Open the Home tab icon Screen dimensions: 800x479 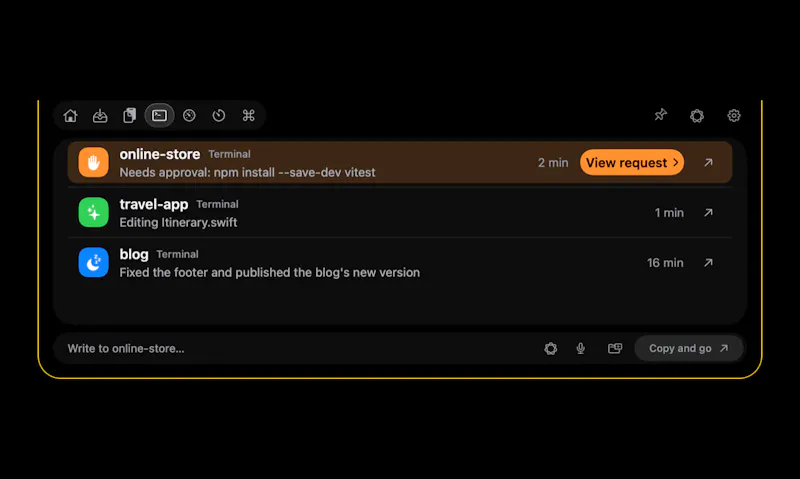coord(70,116)
